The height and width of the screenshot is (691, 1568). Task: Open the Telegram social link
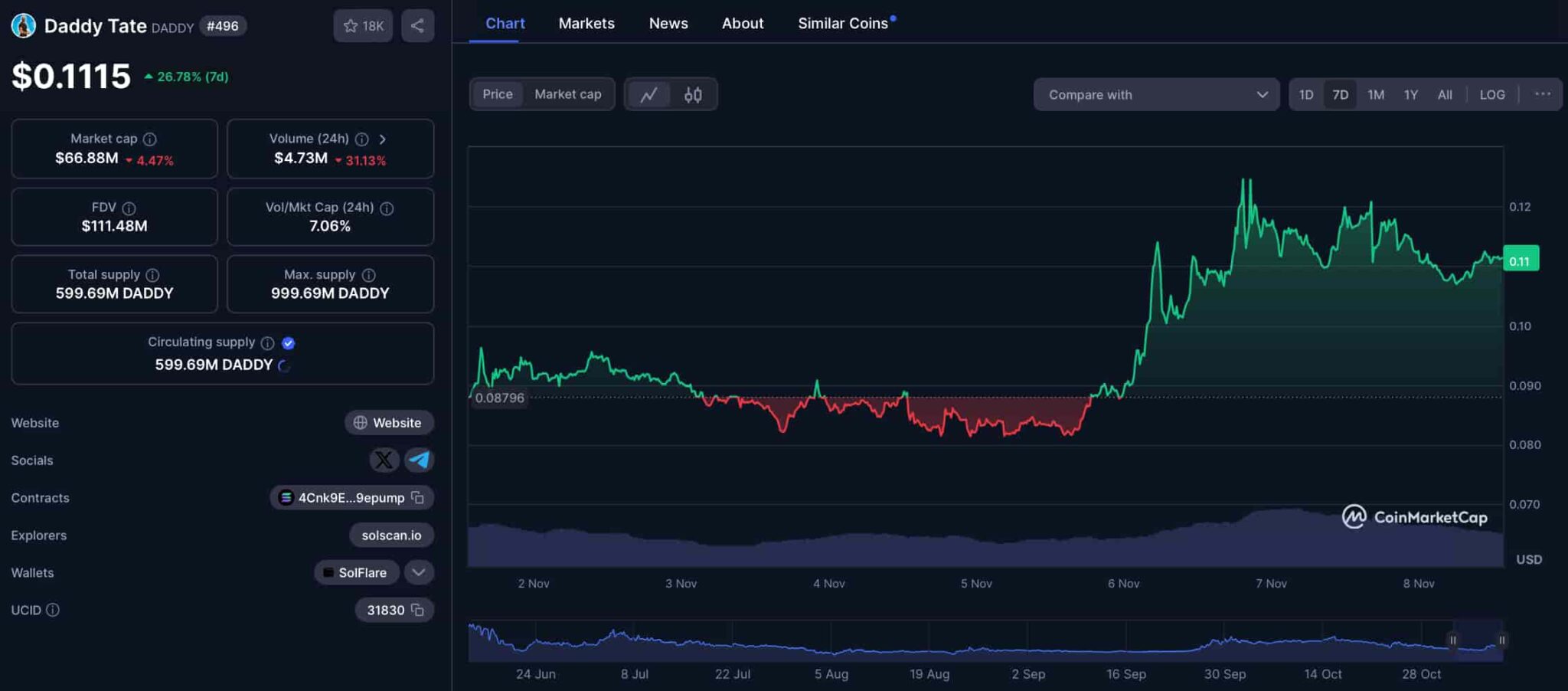(419, 460)
